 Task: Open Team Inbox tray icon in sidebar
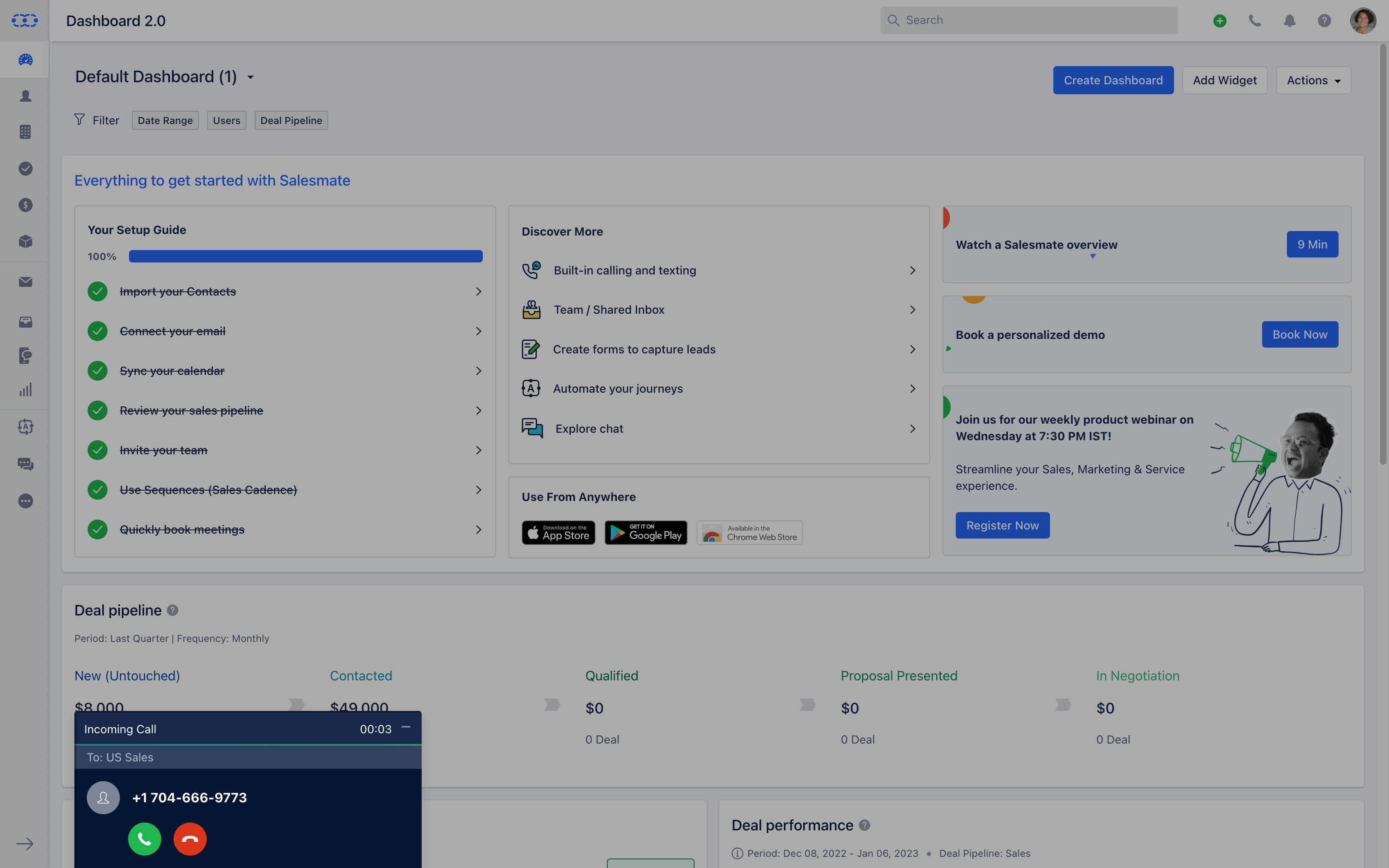(x=25, y=322)
